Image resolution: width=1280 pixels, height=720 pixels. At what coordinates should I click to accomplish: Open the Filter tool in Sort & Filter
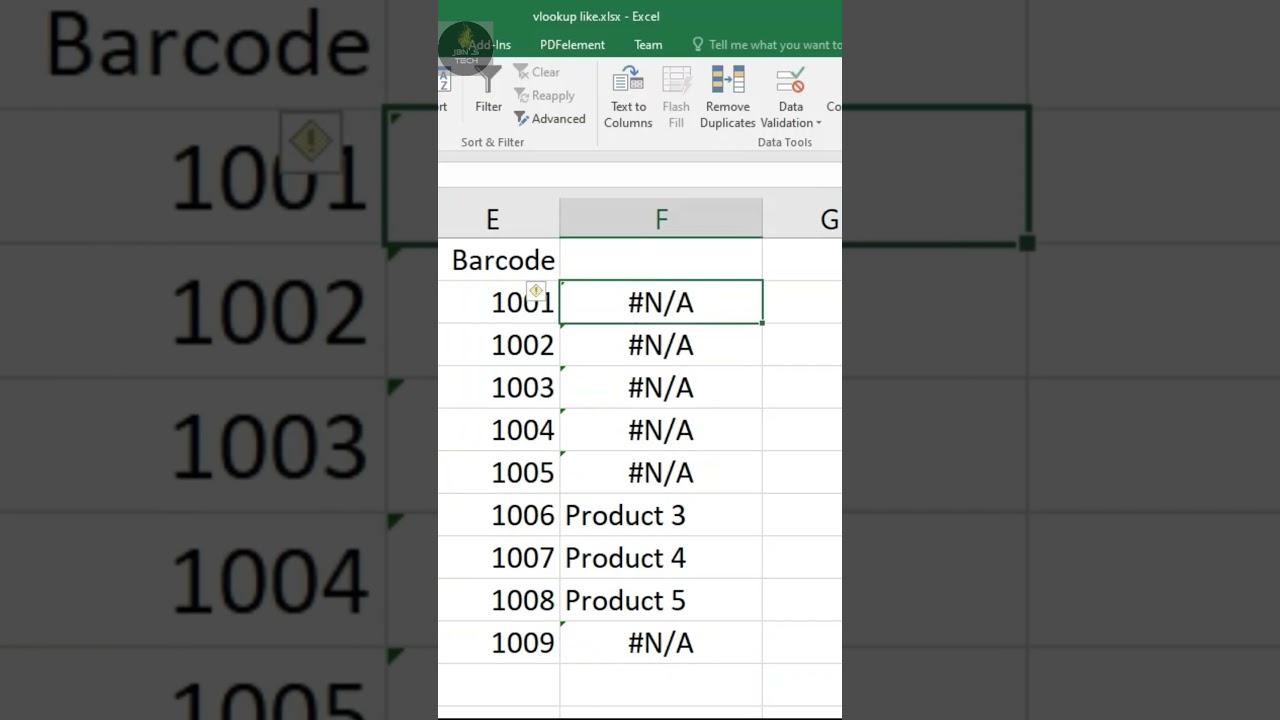pyautogui.click(x=488, y=90)
